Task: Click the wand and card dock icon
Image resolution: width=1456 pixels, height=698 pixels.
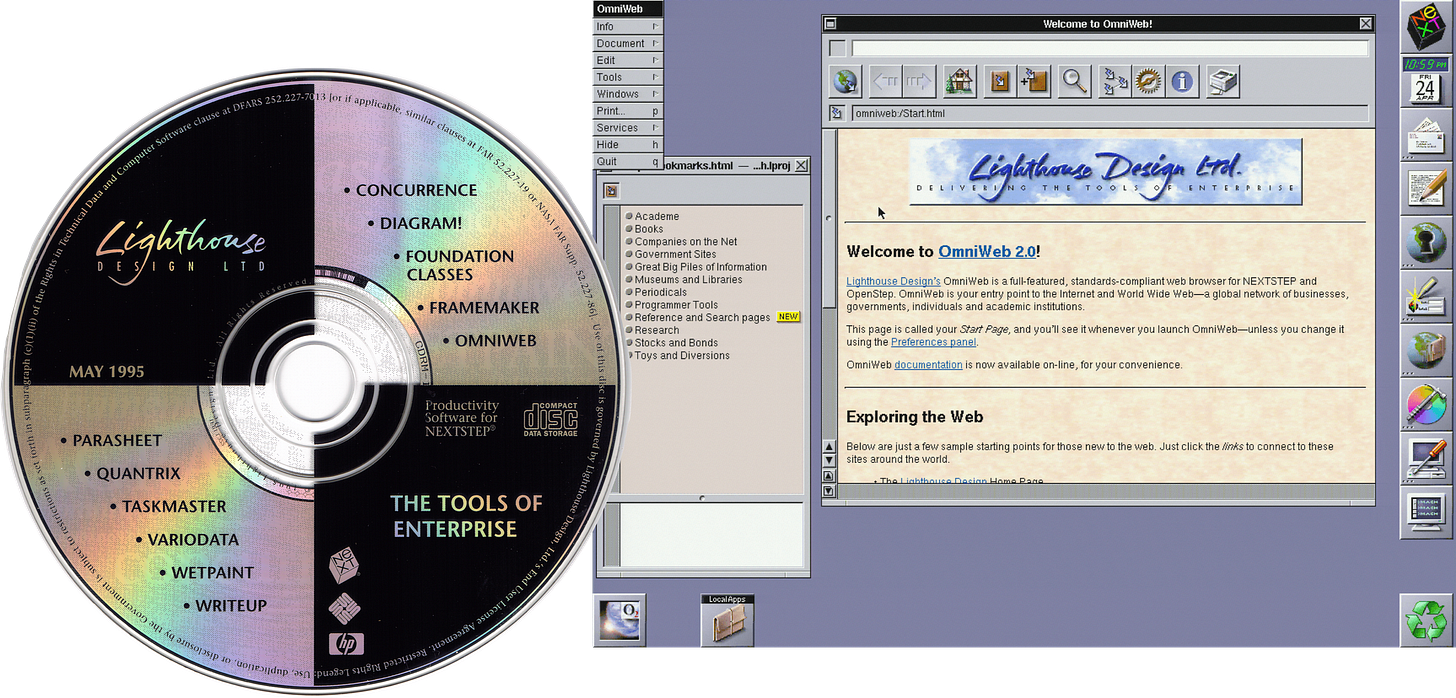Action: coord(1427,297)
